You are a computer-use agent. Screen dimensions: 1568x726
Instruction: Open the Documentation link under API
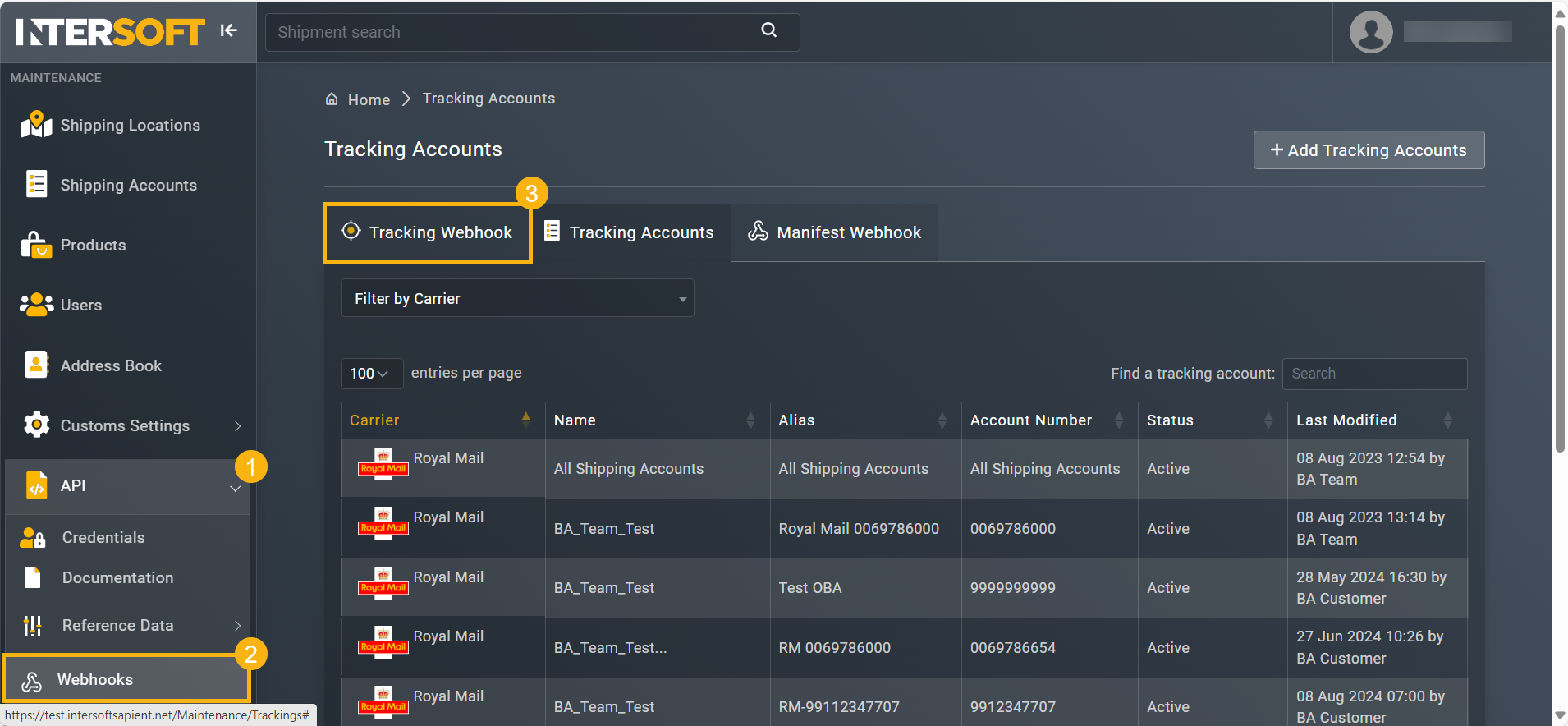[117, 577]
